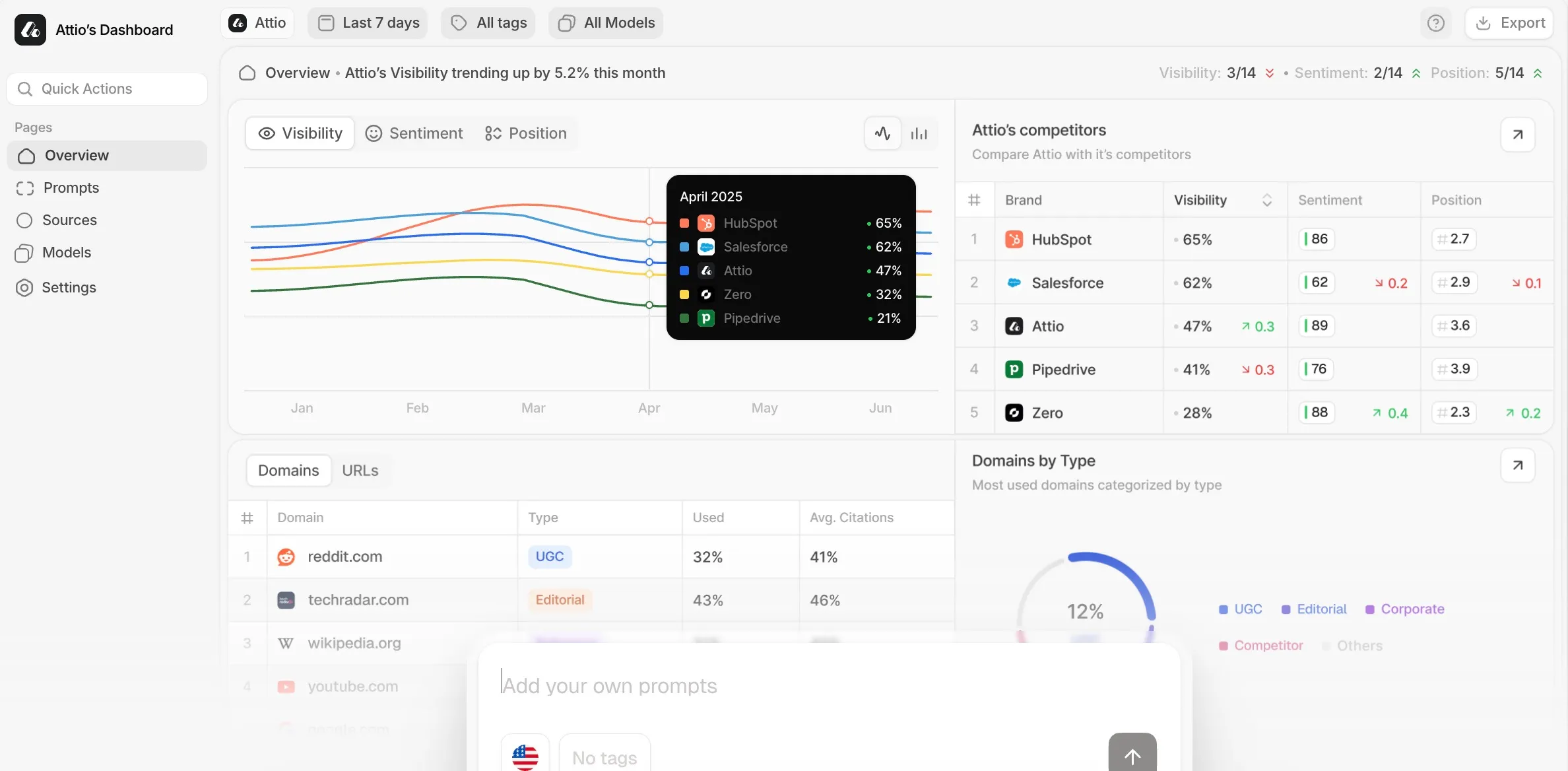
Task: Open Domains by Type via its arrow icon
Action: point(1517,465)
